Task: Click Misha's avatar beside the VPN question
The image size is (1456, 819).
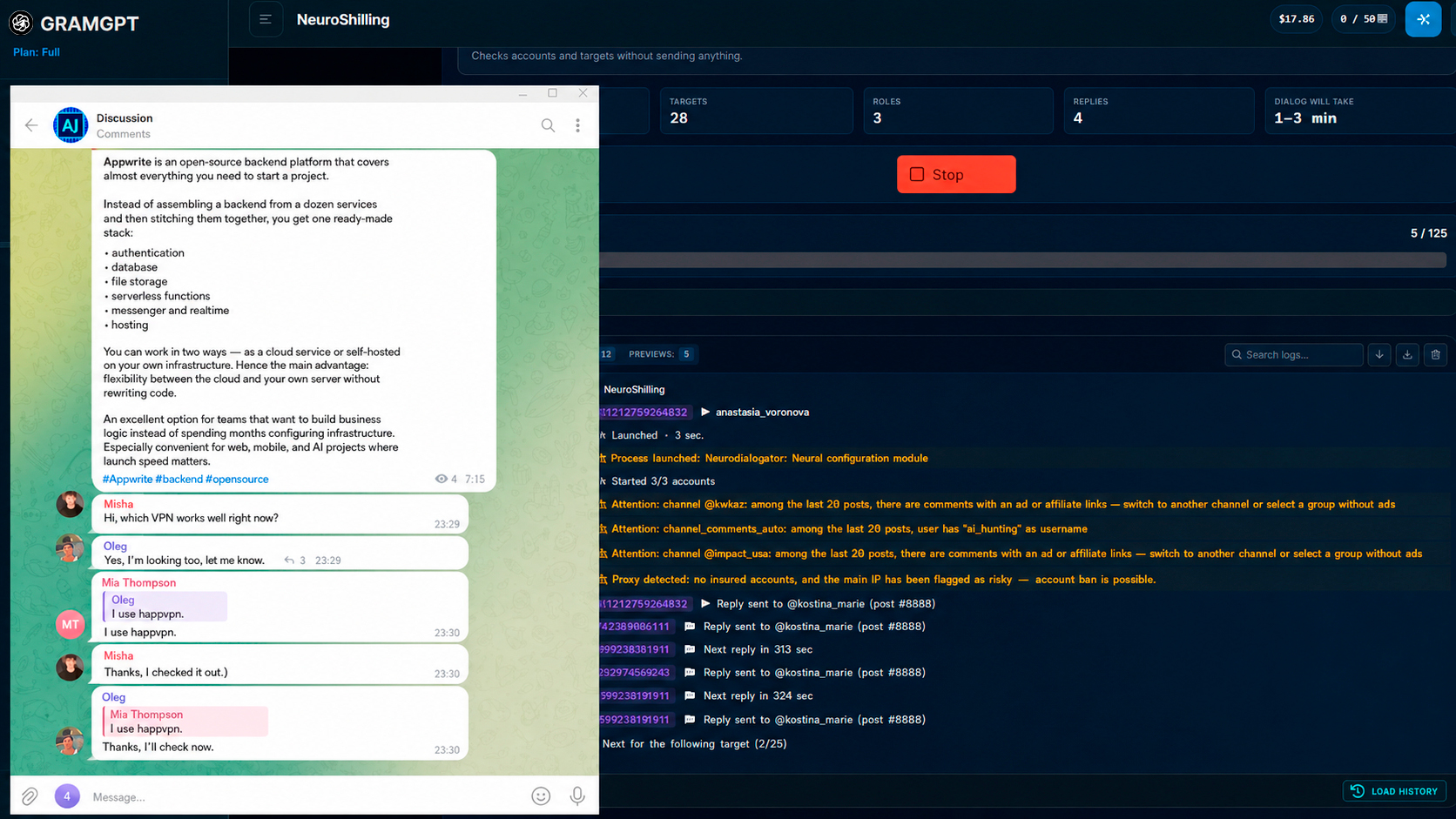Action: click(70, 504)
